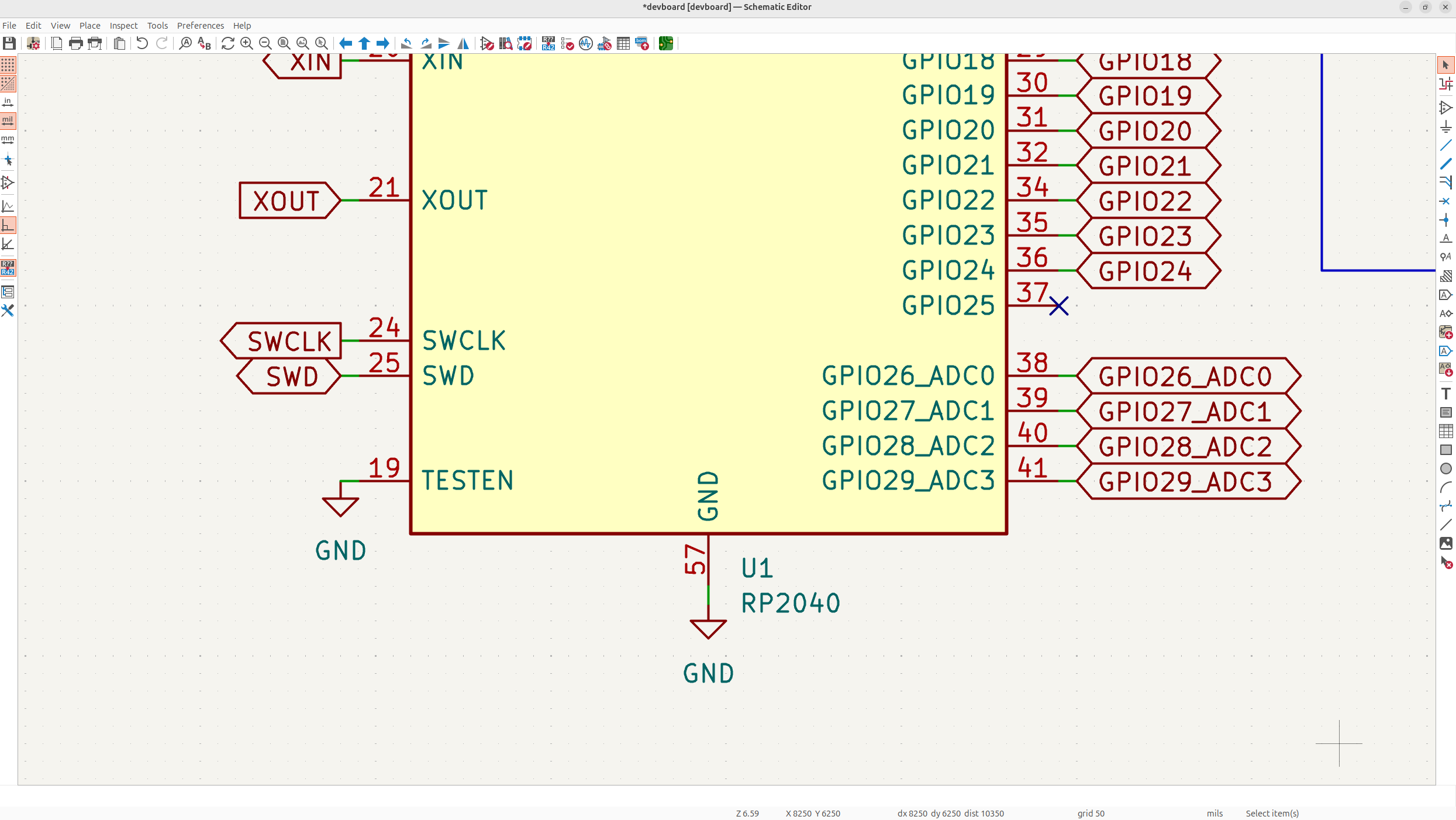Open the simulator waveform icon
This screenshot has height=820, width=1456.
click(x=585, y=43)
